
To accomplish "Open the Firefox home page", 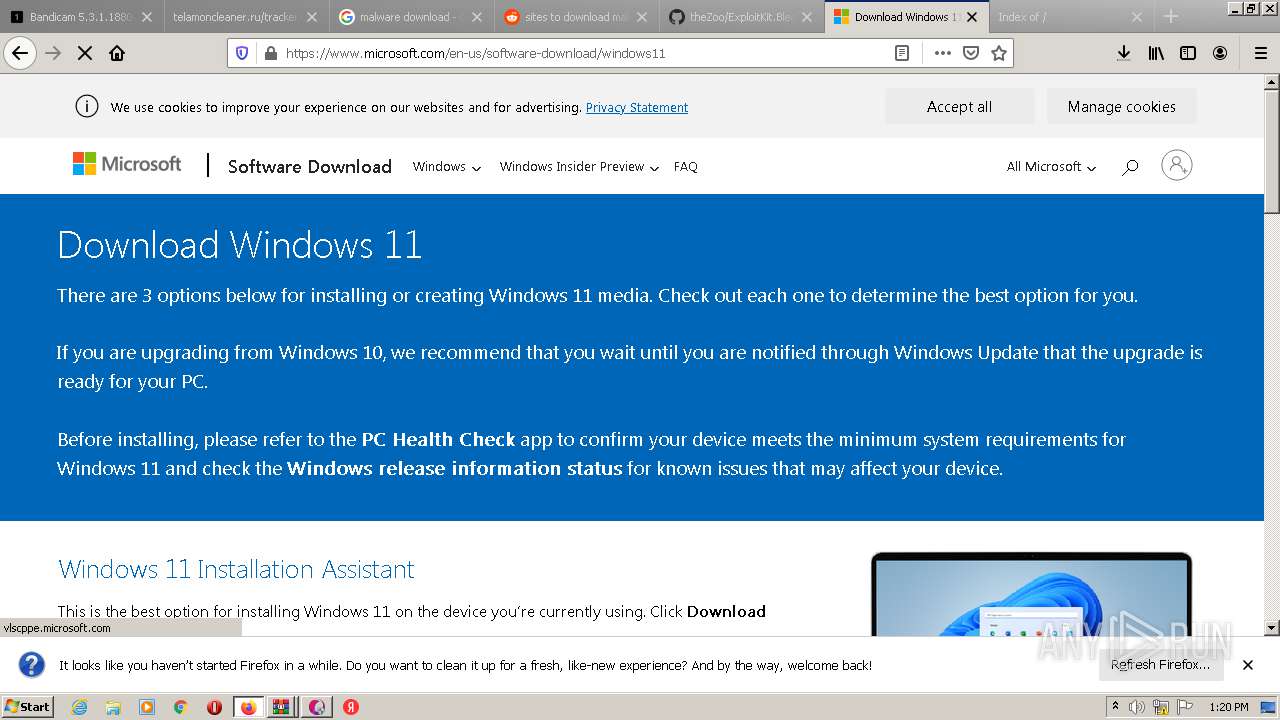I will point(117,53).
